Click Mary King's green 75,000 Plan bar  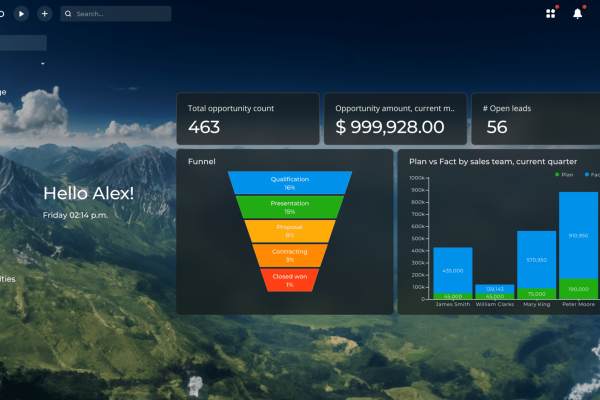click(536, 294)
